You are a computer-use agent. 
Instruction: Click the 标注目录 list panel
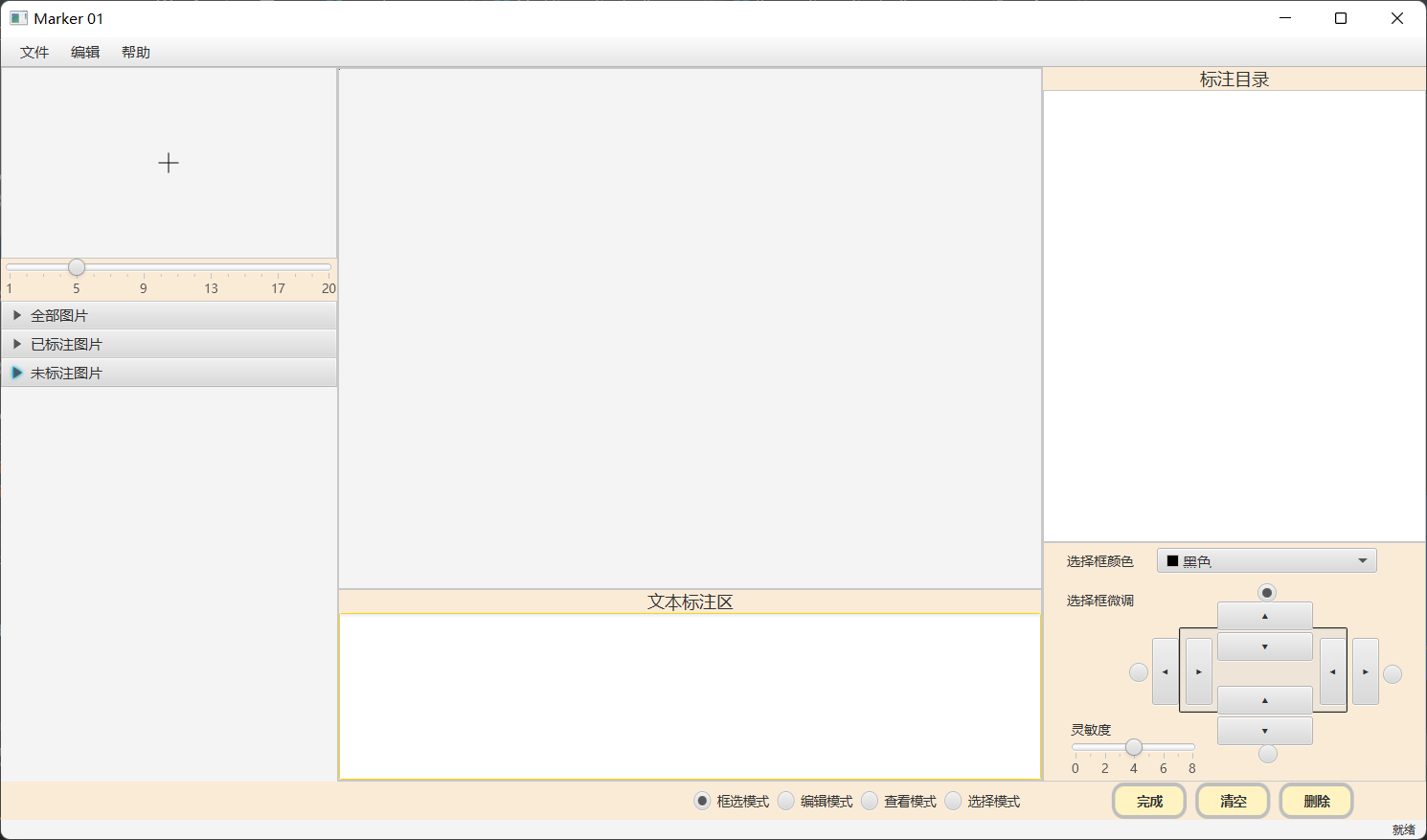tap(1234, 316)
